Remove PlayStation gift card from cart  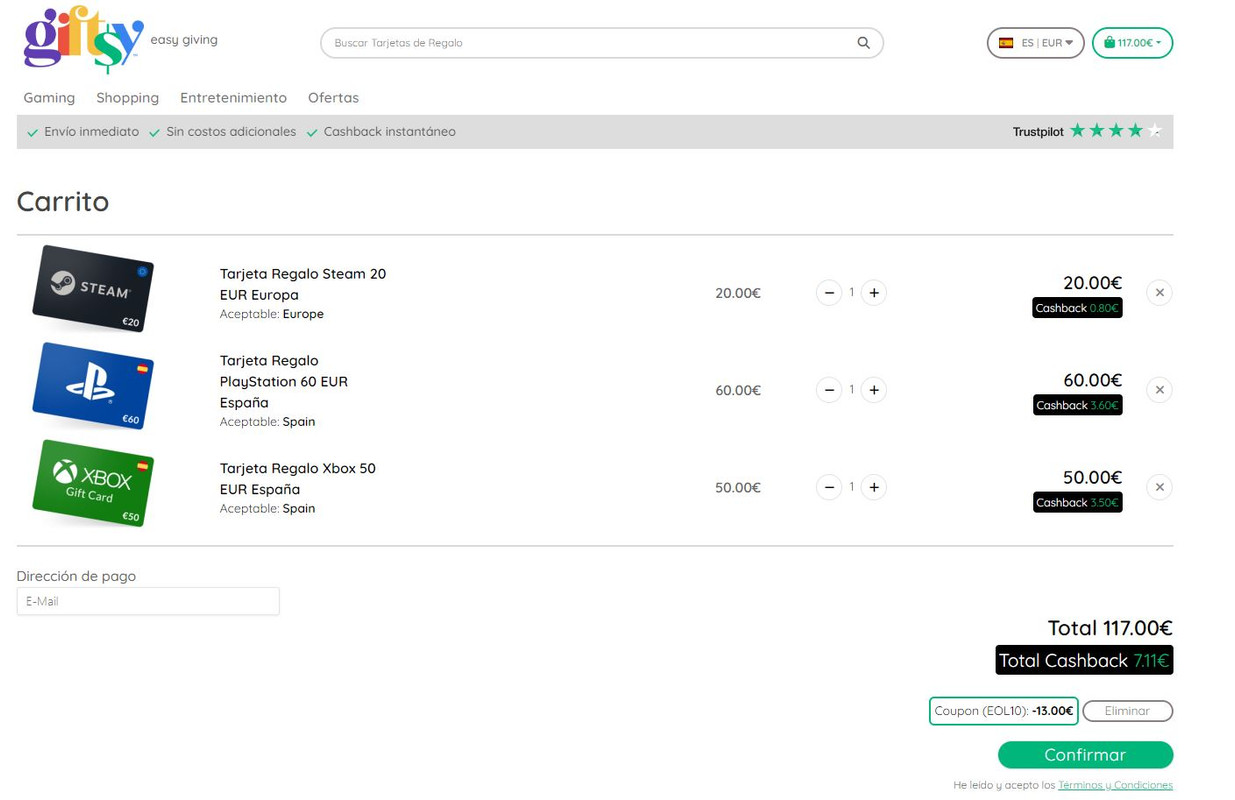point(1159,390)
